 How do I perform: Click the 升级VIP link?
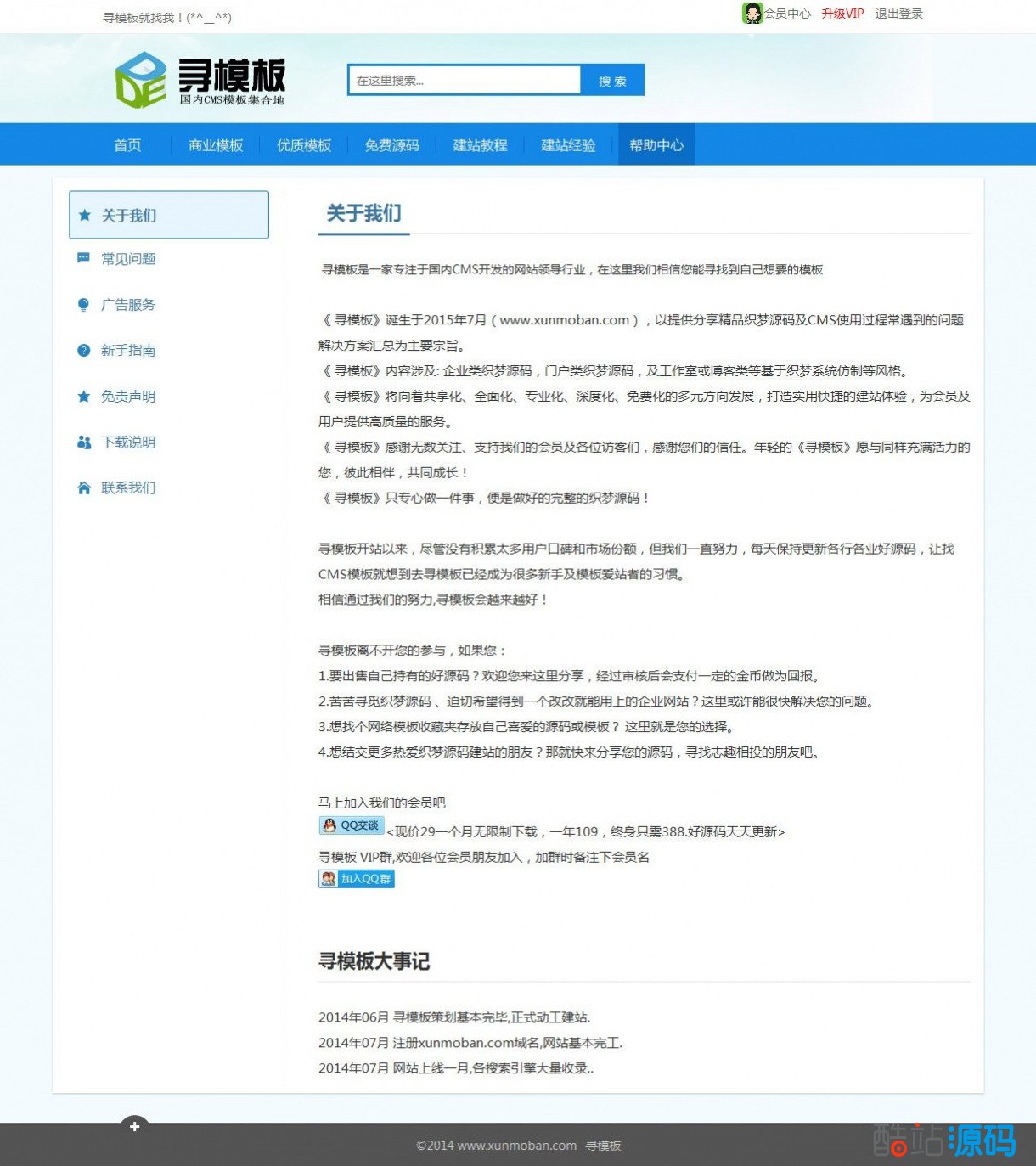[842, 14]
